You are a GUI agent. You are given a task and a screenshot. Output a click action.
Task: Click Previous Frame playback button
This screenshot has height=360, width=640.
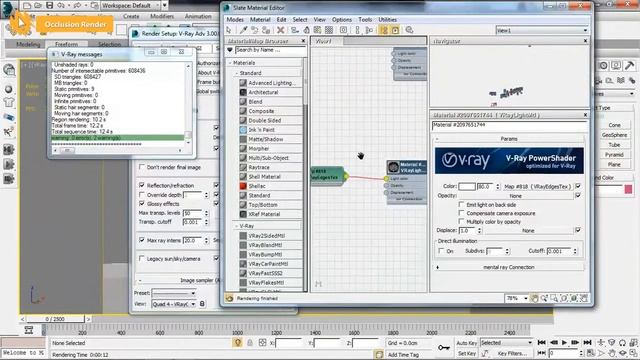pyautogui.click(x=553, y=343)
